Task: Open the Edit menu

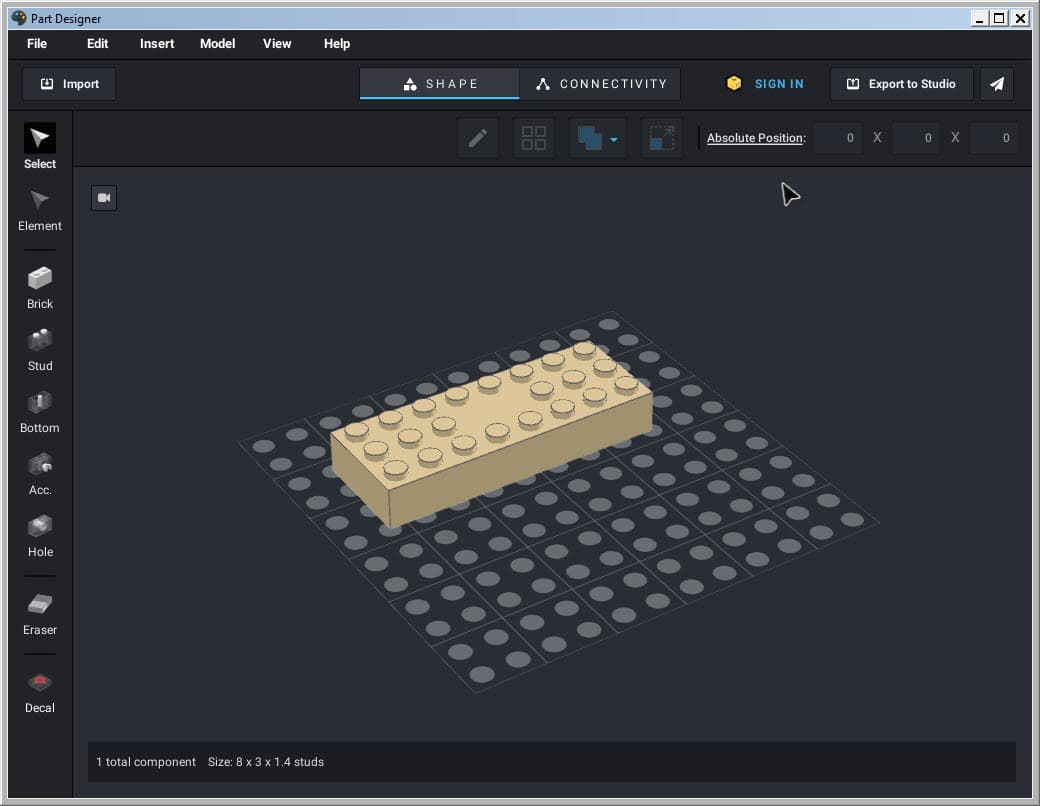Action: click(x=98, y=44)
